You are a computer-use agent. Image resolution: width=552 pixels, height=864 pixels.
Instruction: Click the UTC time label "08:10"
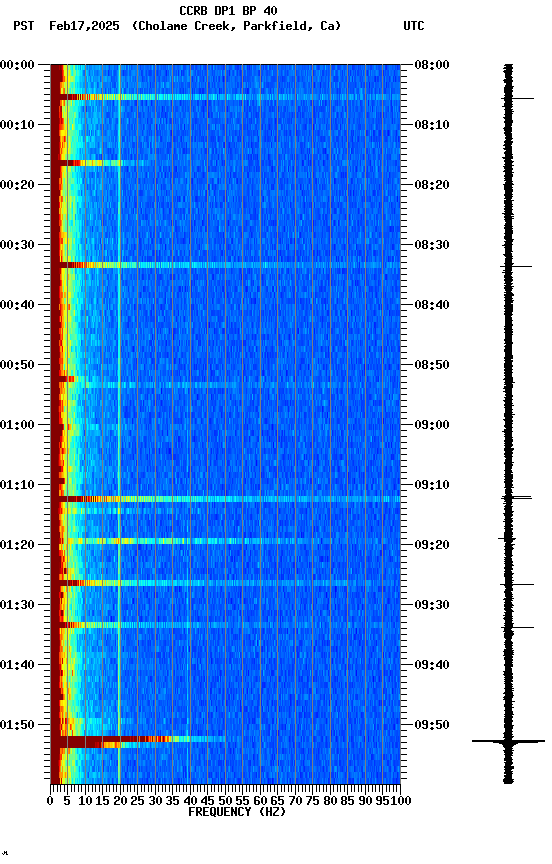tap(432, 125)
